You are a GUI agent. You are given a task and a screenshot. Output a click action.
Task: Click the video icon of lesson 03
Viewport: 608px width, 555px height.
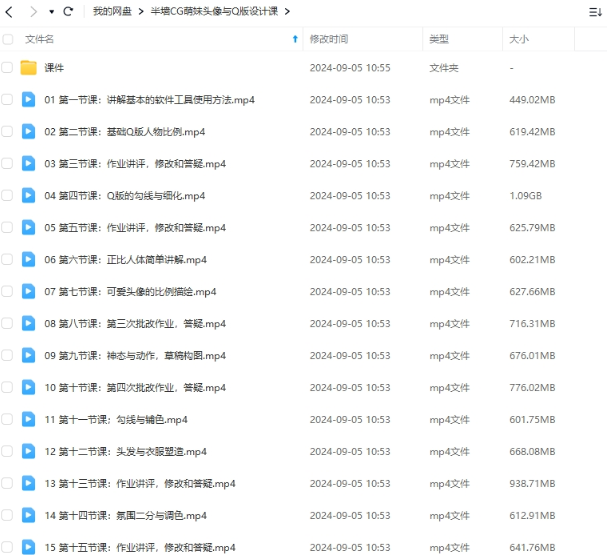pos(28,164)
